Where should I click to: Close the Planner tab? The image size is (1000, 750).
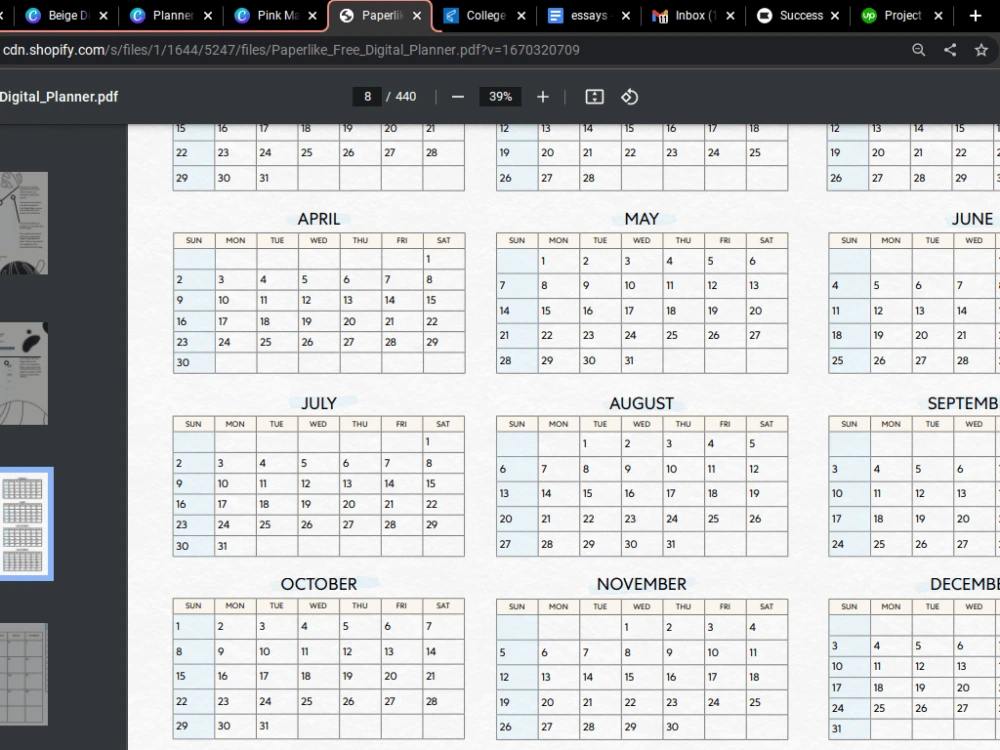point(208,16)
